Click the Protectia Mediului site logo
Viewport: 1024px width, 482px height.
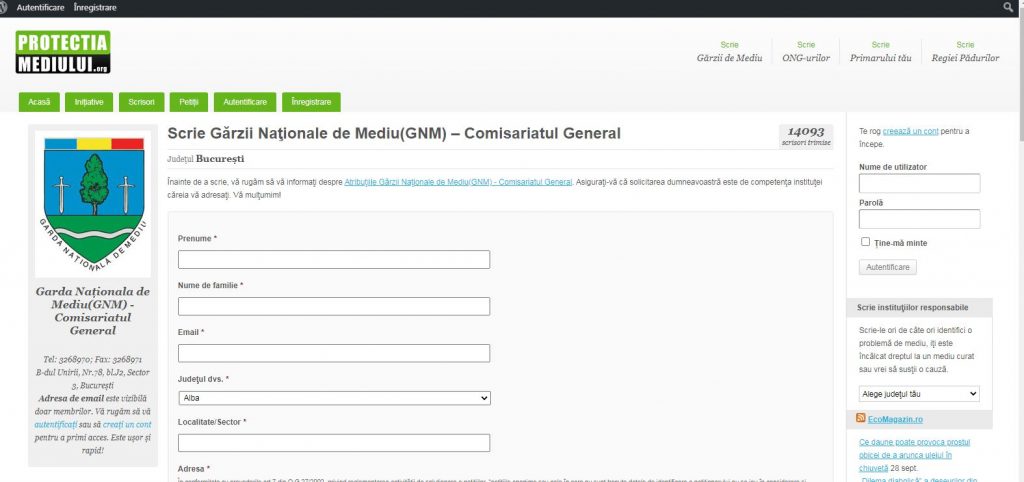62,52
